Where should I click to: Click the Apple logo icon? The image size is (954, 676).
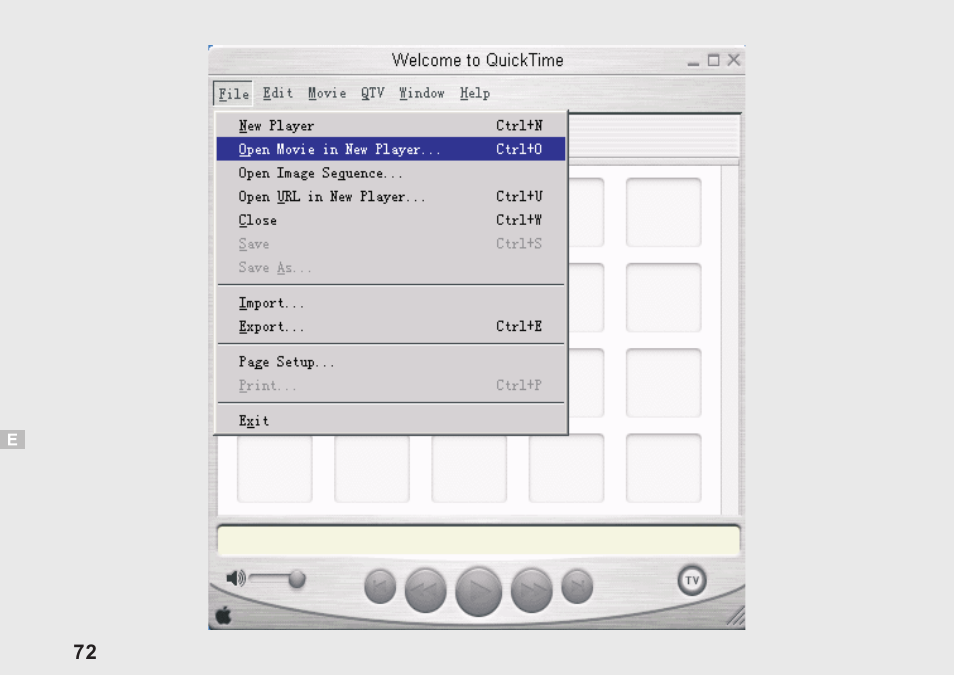point(223,615)
